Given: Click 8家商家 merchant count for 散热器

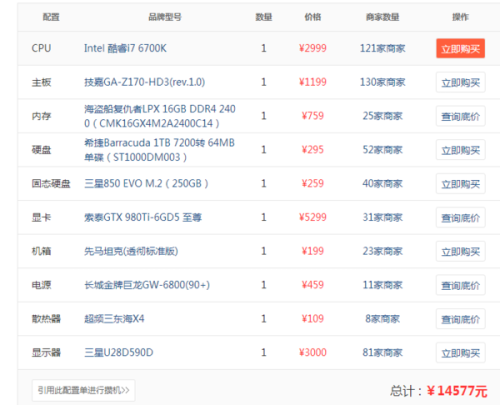Looking at the screenshot, I should pyautogui.click(x=383, y=319).
